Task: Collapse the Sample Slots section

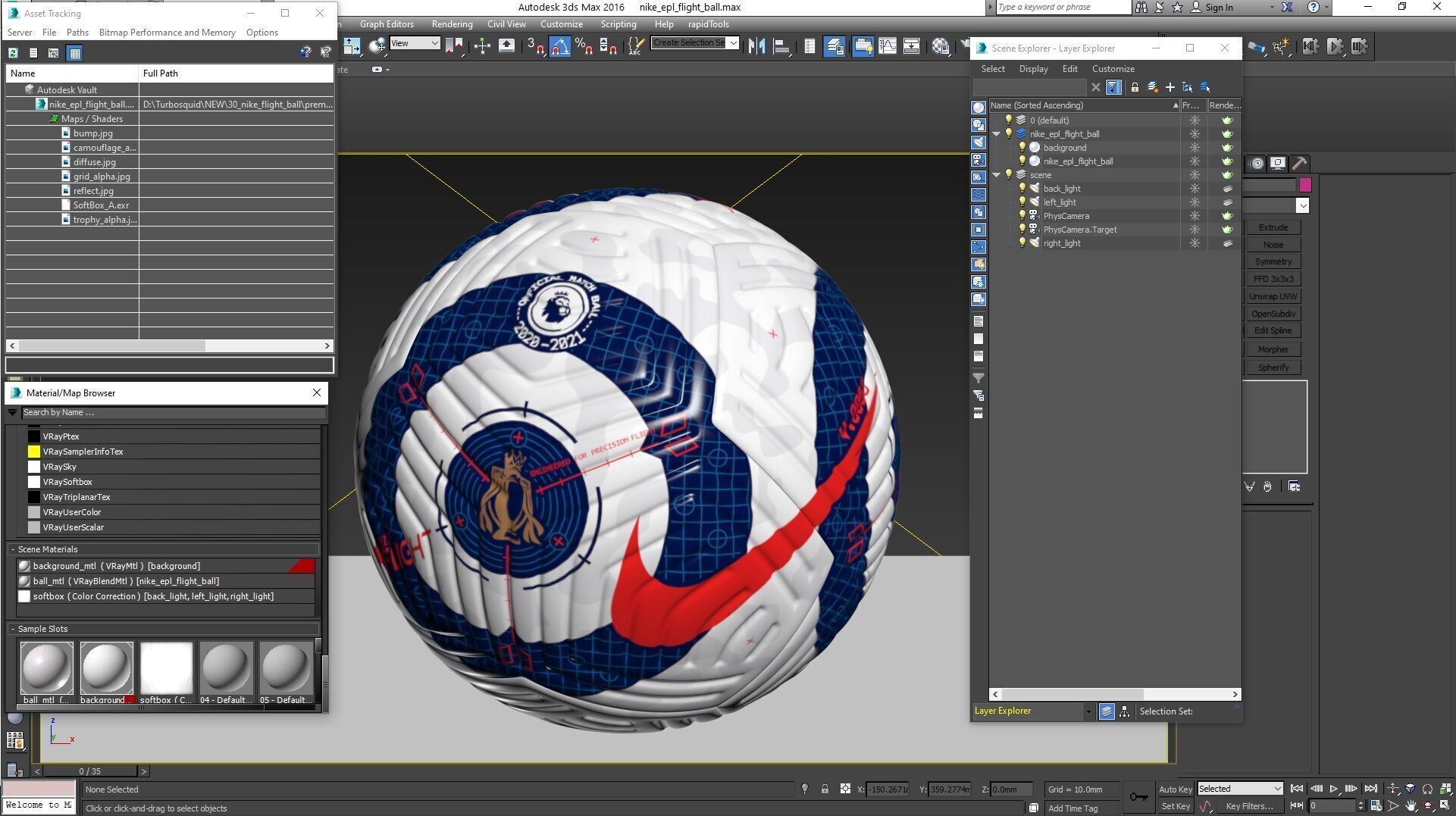Action: click(13, 629)
